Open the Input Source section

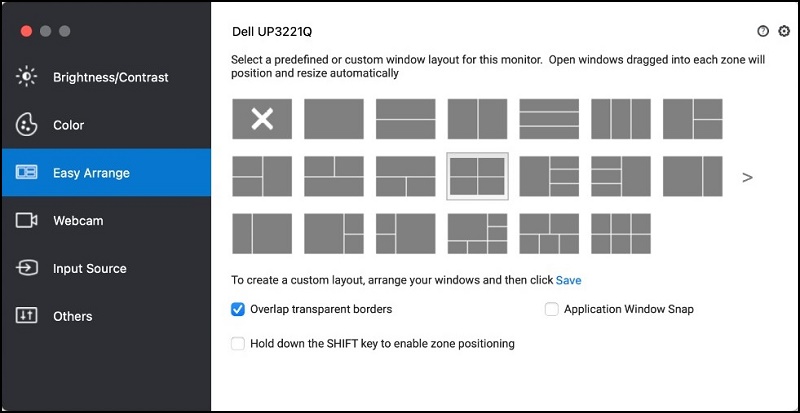click(90, 268)
